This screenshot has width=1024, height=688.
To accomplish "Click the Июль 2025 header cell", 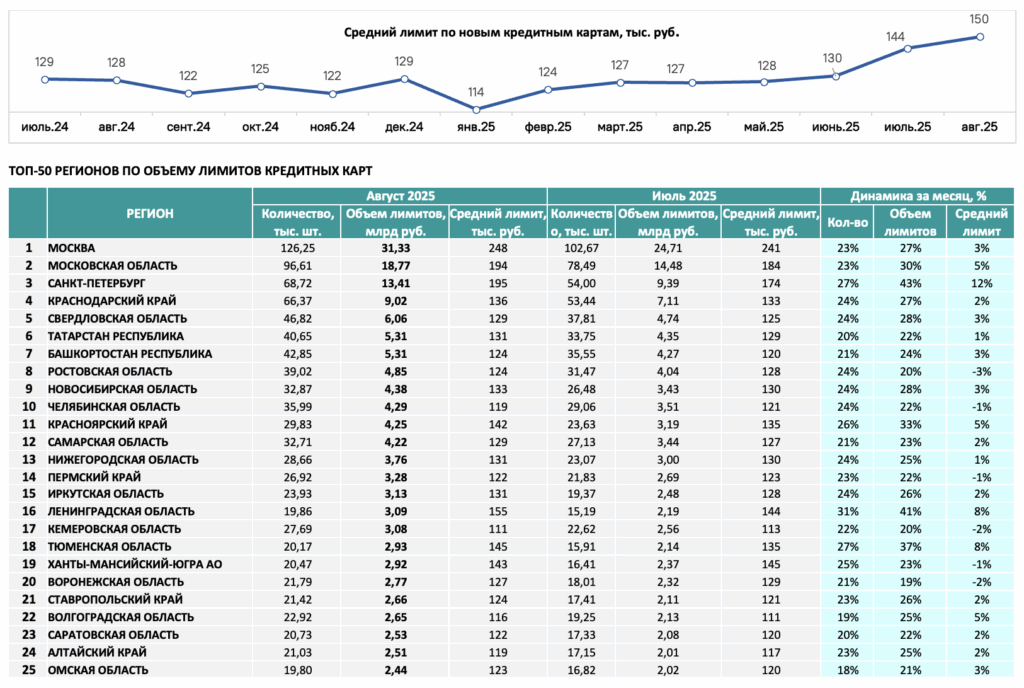I will 684,196.
